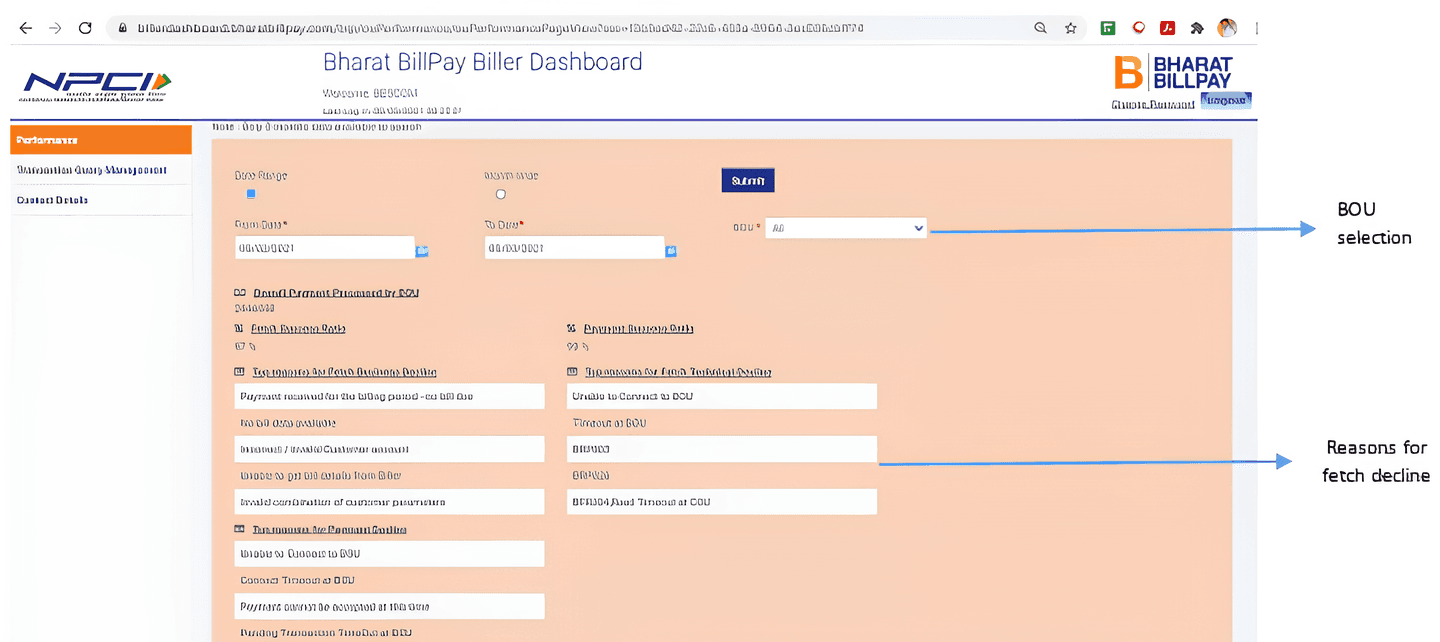The height and width of the screenshot is (642, 1440).
Task: Click the browser address bar URL
Action: (x=500, y=28)
